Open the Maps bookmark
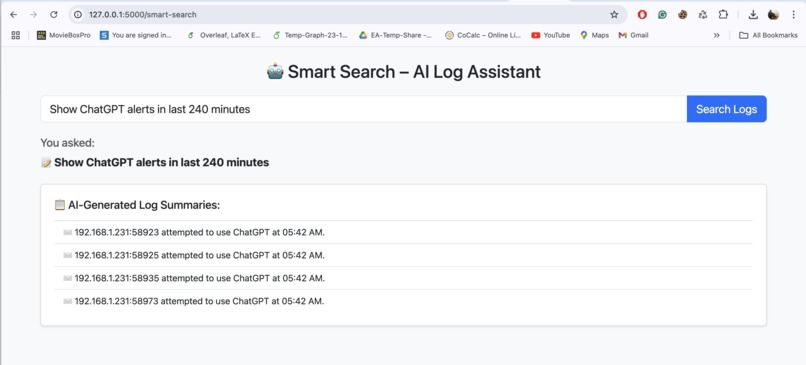 594,35
